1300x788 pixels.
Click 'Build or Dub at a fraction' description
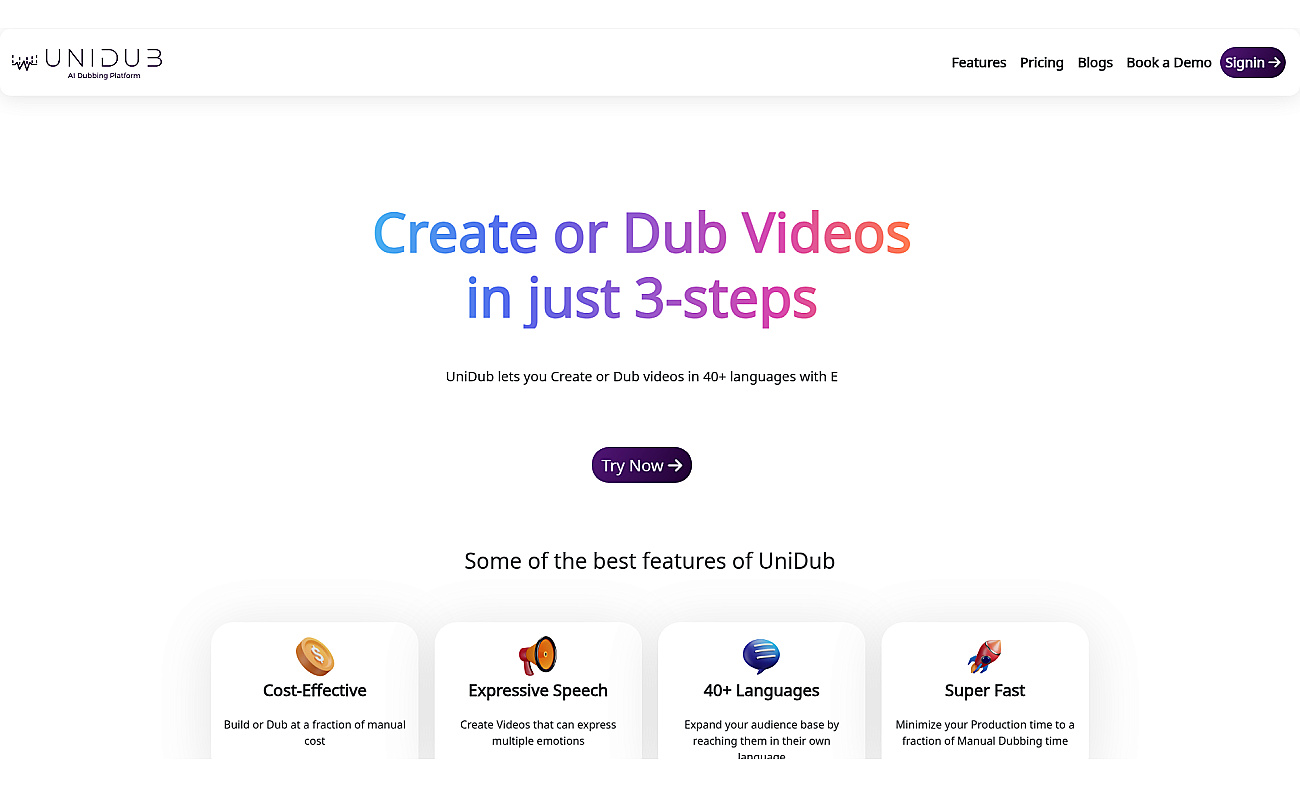[x=315, y=733]
